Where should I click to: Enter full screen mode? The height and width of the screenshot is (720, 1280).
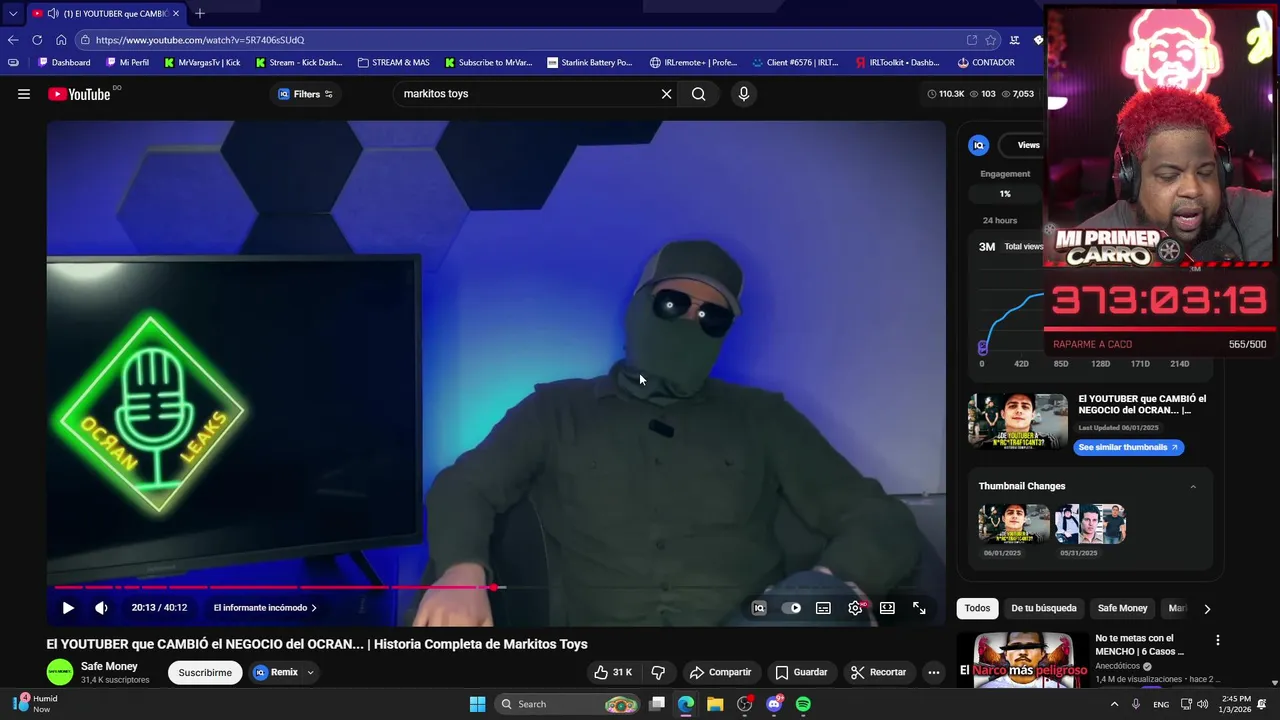[x=919, y=608]
